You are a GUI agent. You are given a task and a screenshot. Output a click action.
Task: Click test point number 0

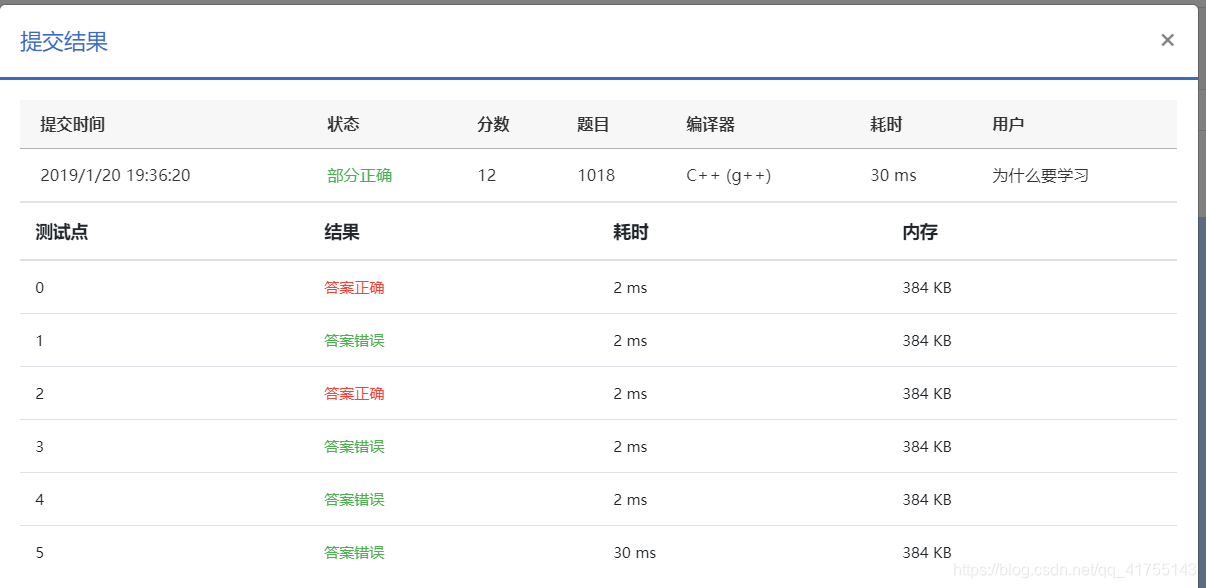40,288
